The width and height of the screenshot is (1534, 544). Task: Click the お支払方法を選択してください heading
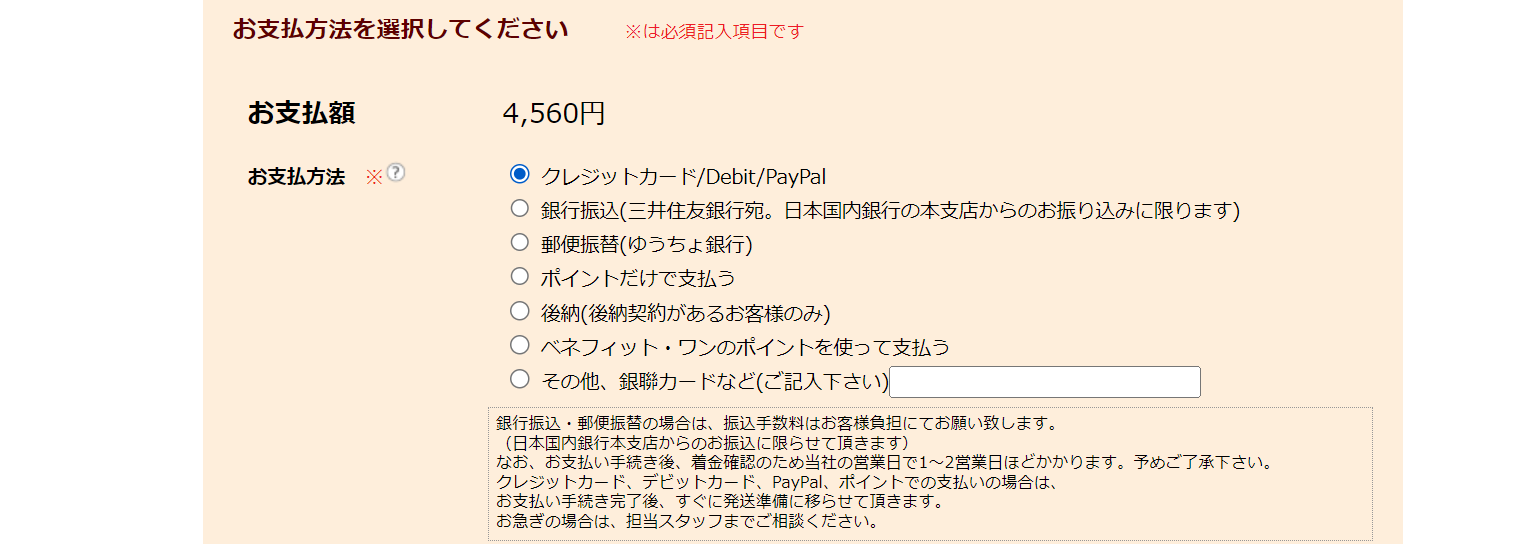pyautogui.click(x=400, y=28)
